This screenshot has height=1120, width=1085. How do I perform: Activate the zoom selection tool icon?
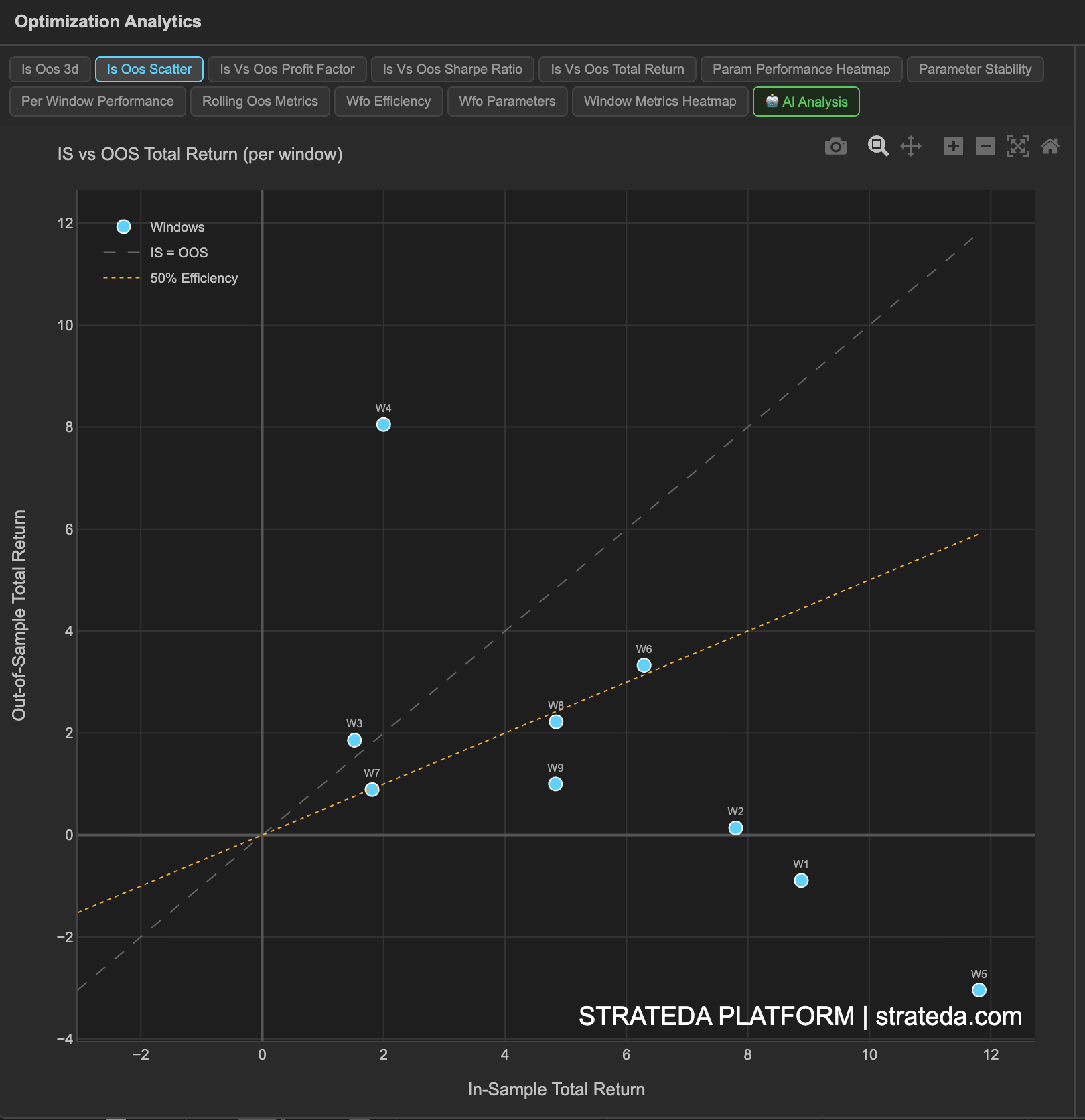click(878, 146)
